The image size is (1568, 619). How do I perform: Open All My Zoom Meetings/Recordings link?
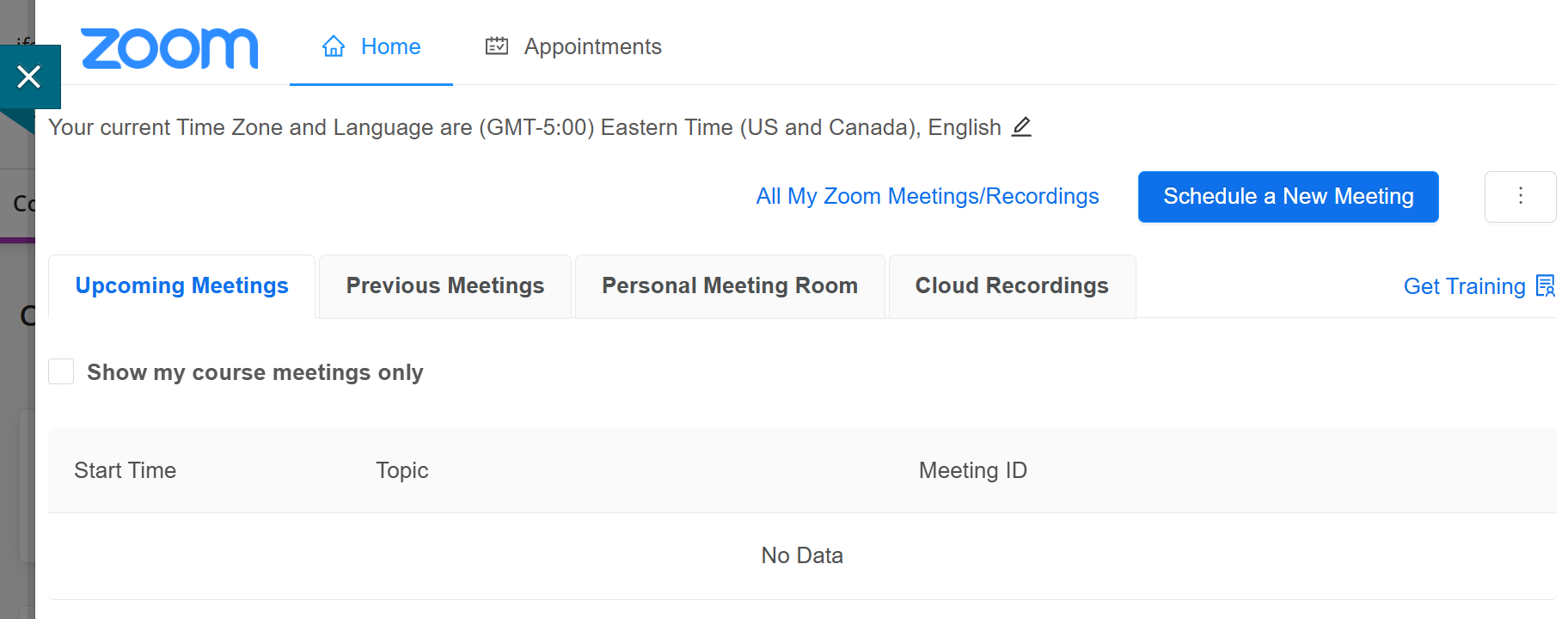(x=927, y=196)
